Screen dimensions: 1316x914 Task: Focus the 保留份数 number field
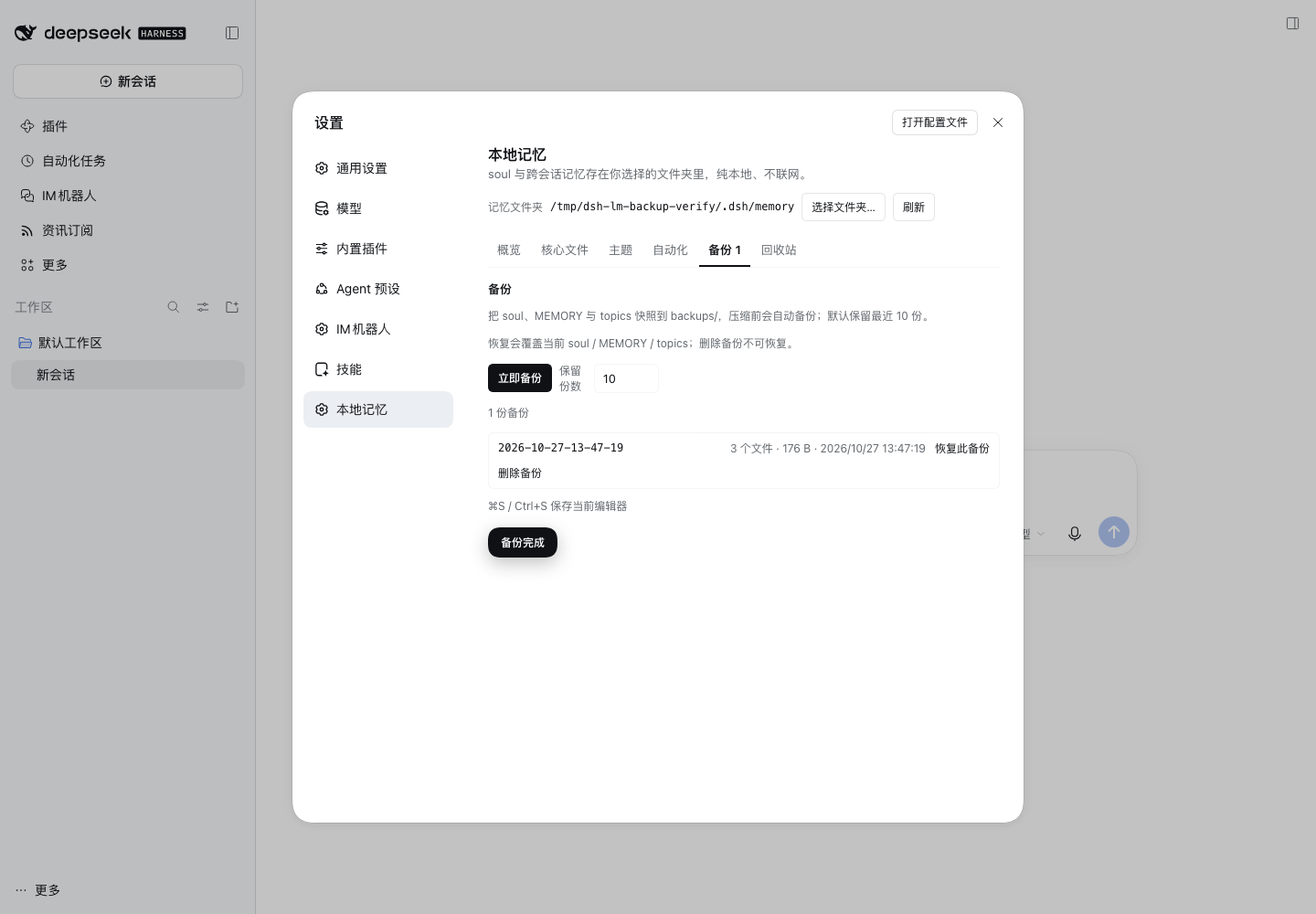(x=626, y=378)
